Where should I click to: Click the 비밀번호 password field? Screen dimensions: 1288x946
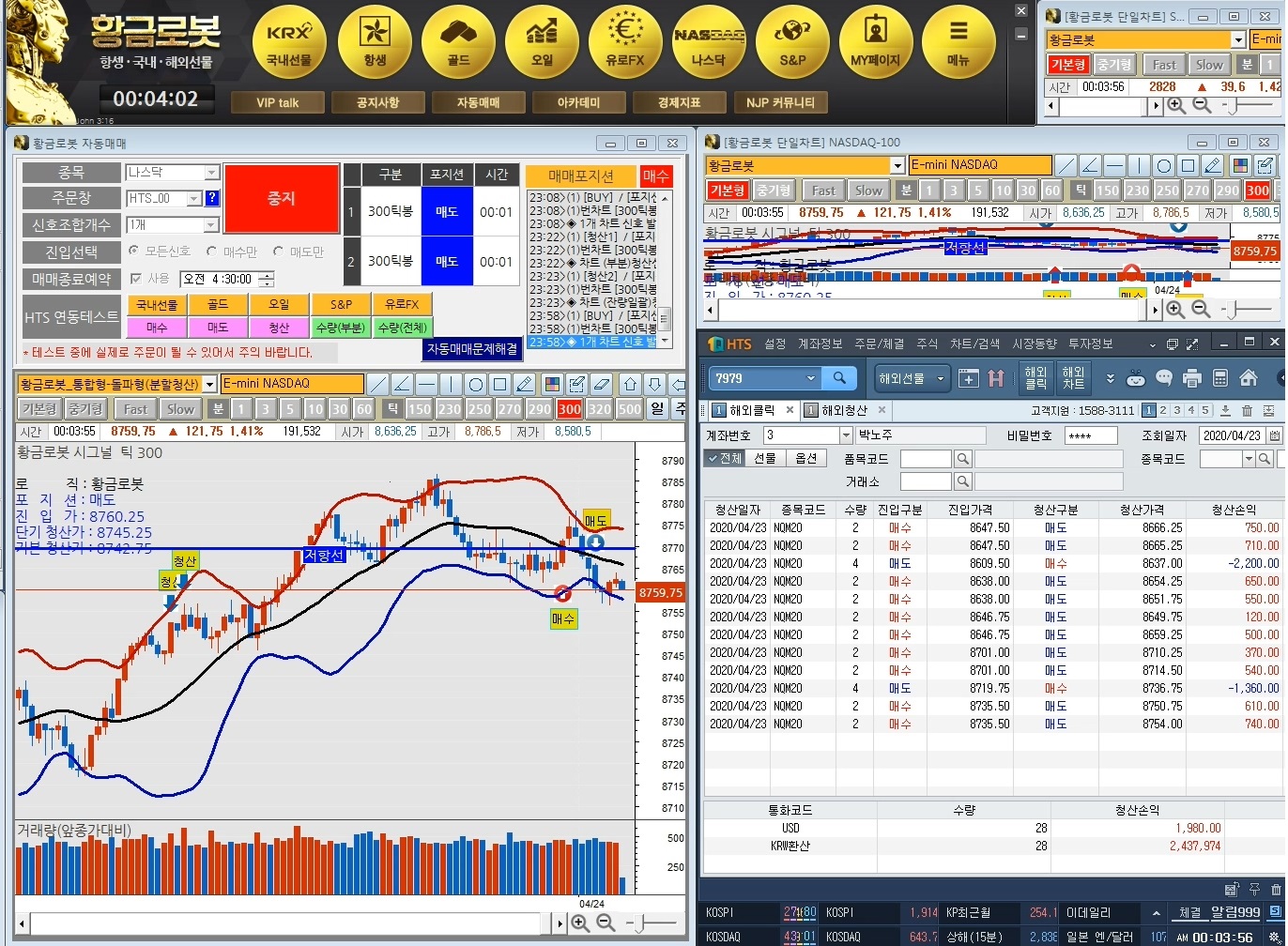click(x=1091, y=435)
